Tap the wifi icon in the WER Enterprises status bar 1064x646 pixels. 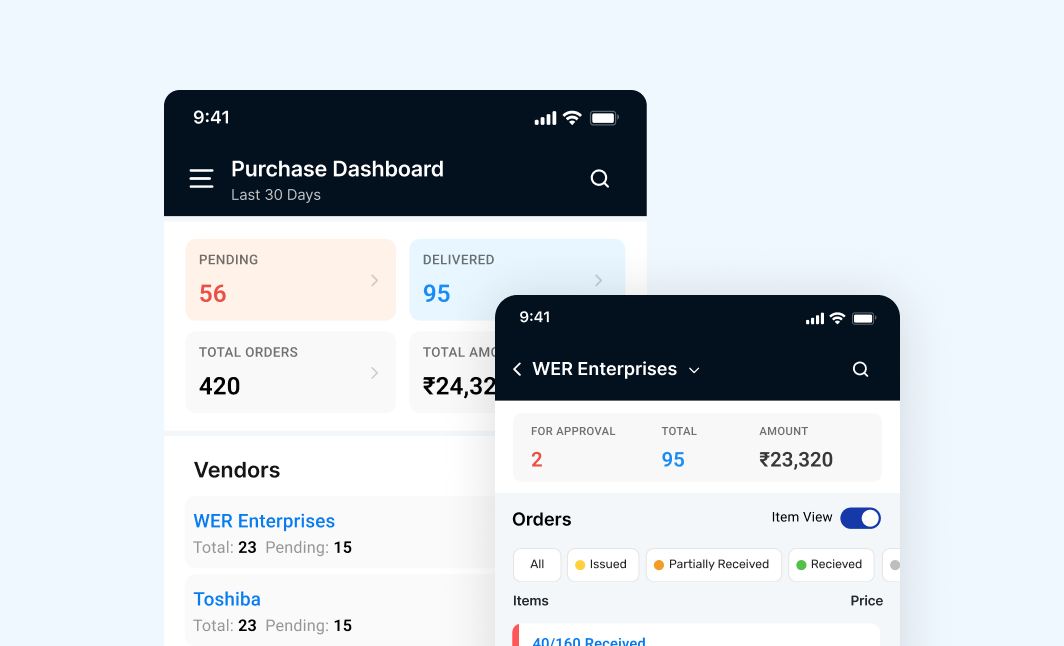(837, 318)
